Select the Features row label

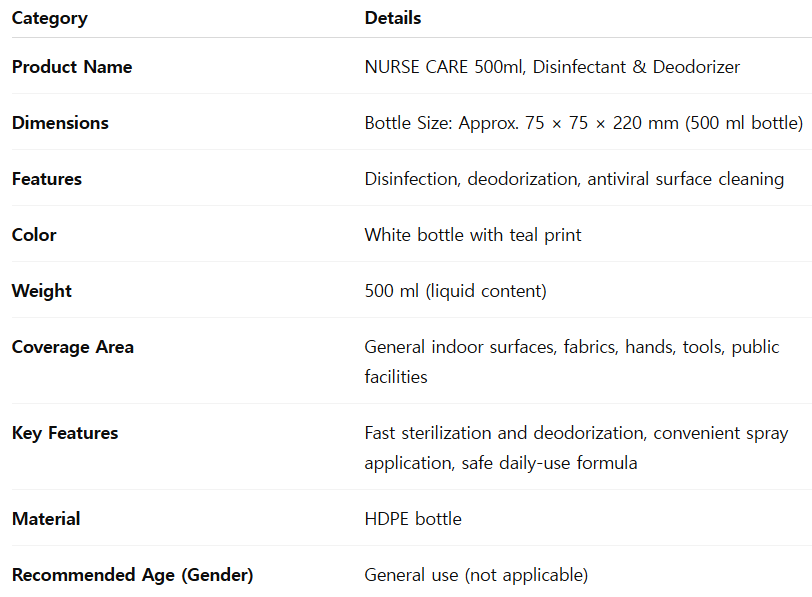click(47, 179)
